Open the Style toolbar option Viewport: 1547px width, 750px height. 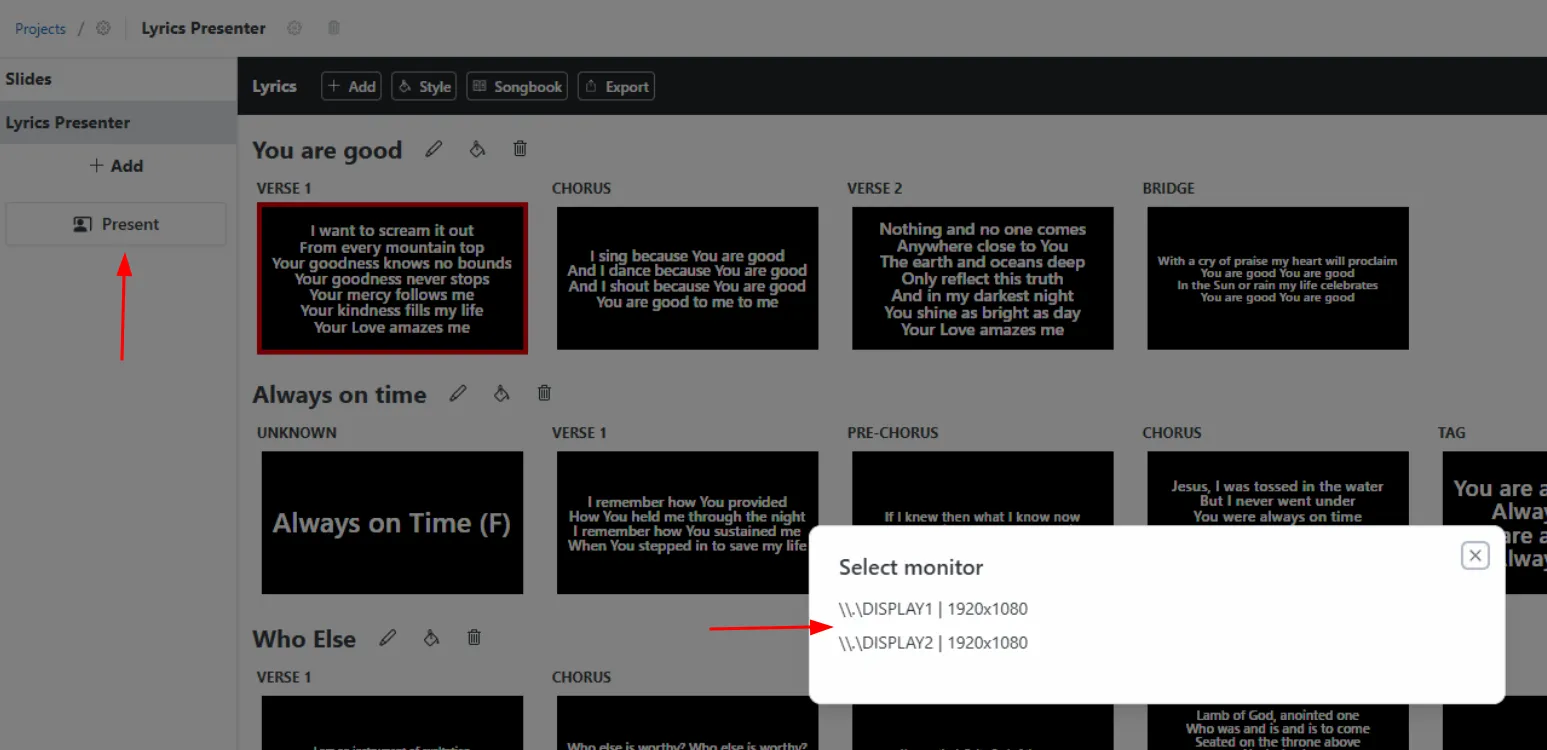click(x=424, y=87)
